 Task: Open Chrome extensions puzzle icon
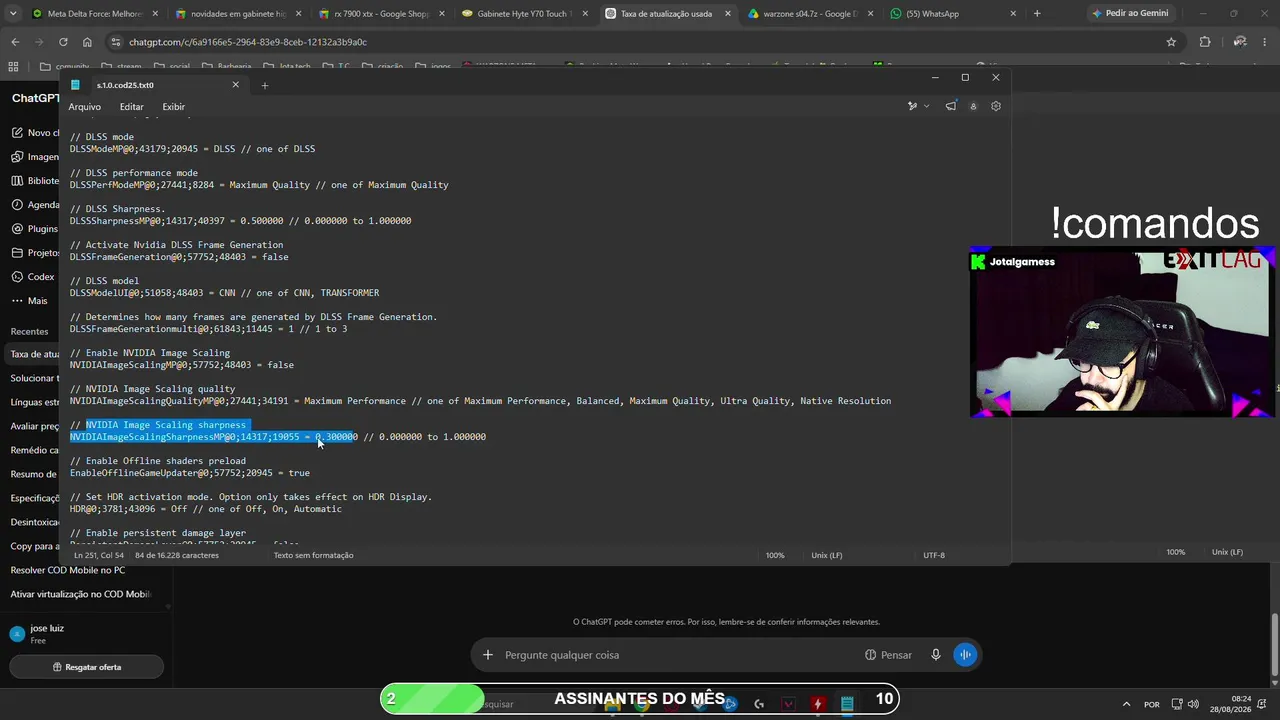coord(1204,42)
